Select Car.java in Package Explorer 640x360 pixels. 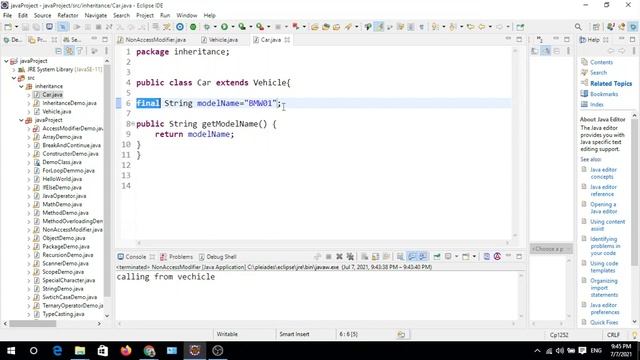coord(52,95)
